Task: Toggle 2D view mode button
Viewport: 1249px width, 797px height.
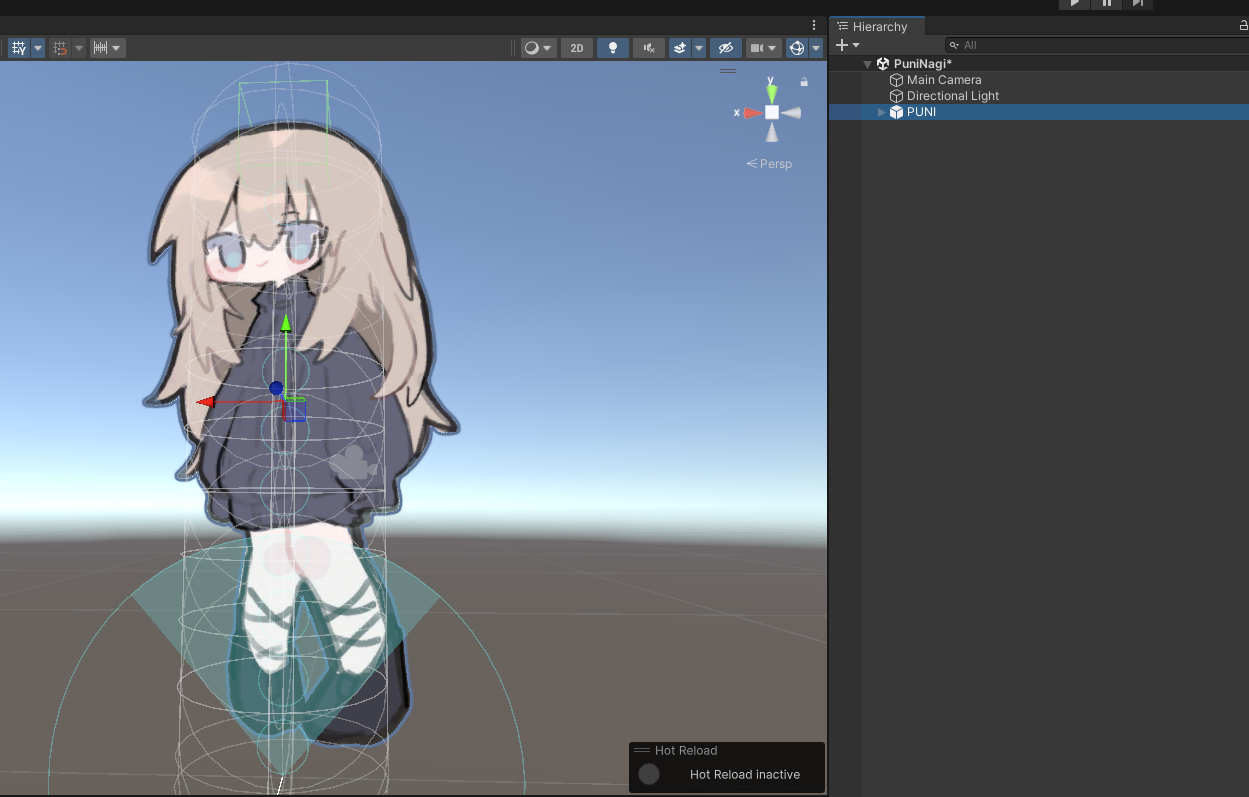Action: 576,48
